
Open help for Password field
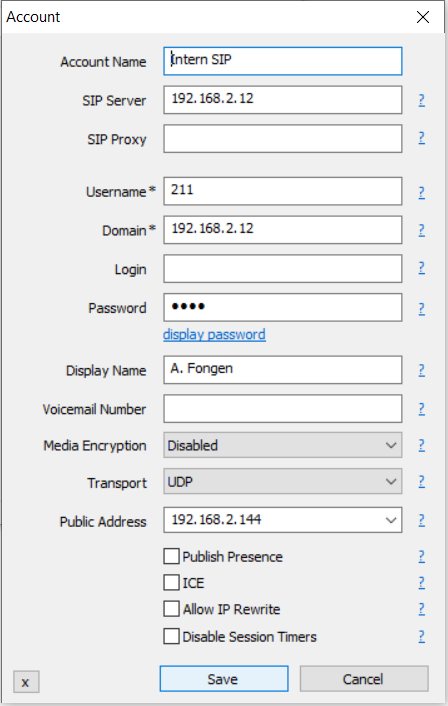coord(421,308)
